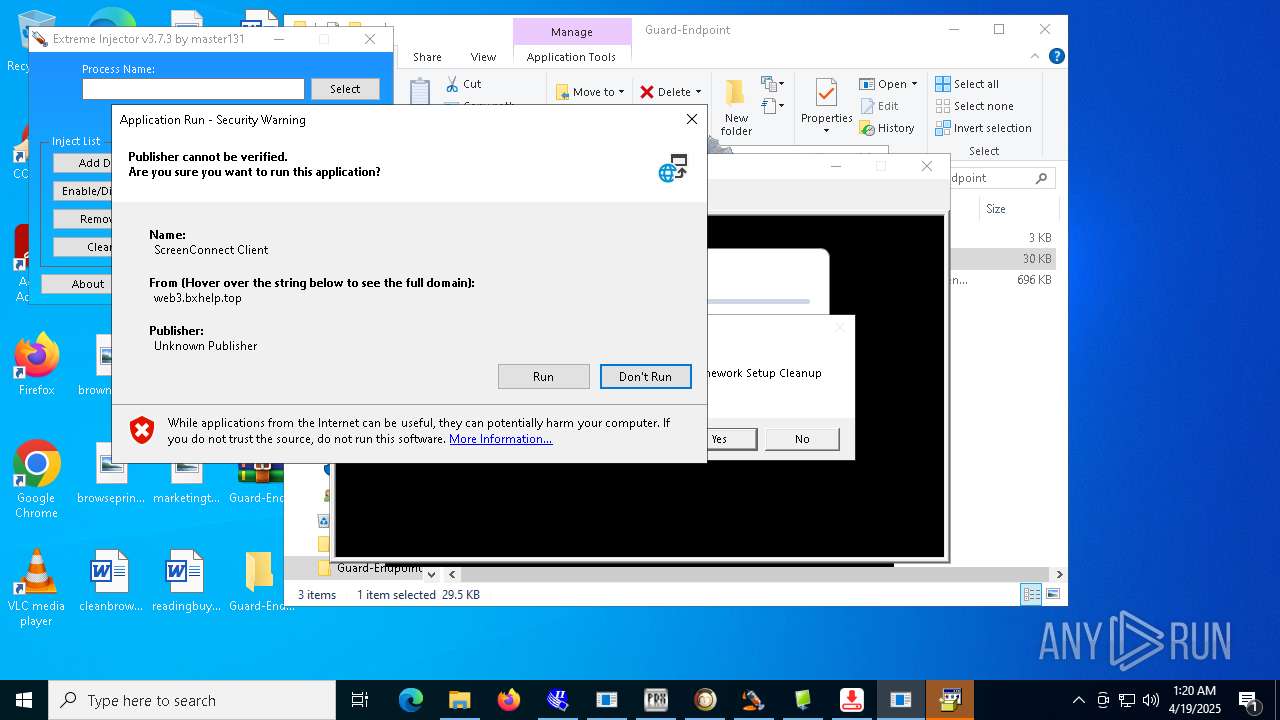Click the Explorer search magnifier icon

(x=1041, y=178)
